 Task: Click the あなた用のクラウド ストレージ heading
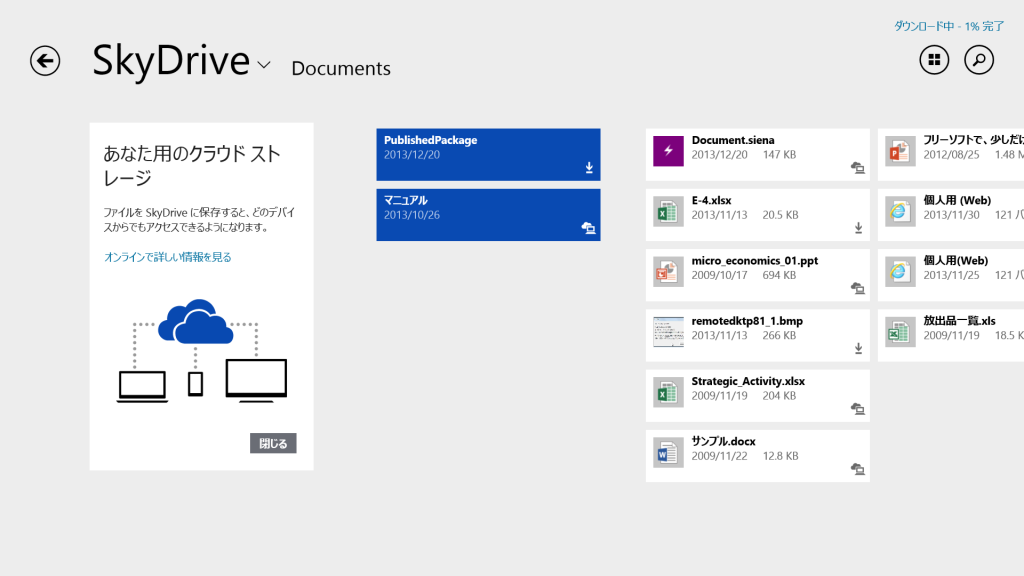192,165
